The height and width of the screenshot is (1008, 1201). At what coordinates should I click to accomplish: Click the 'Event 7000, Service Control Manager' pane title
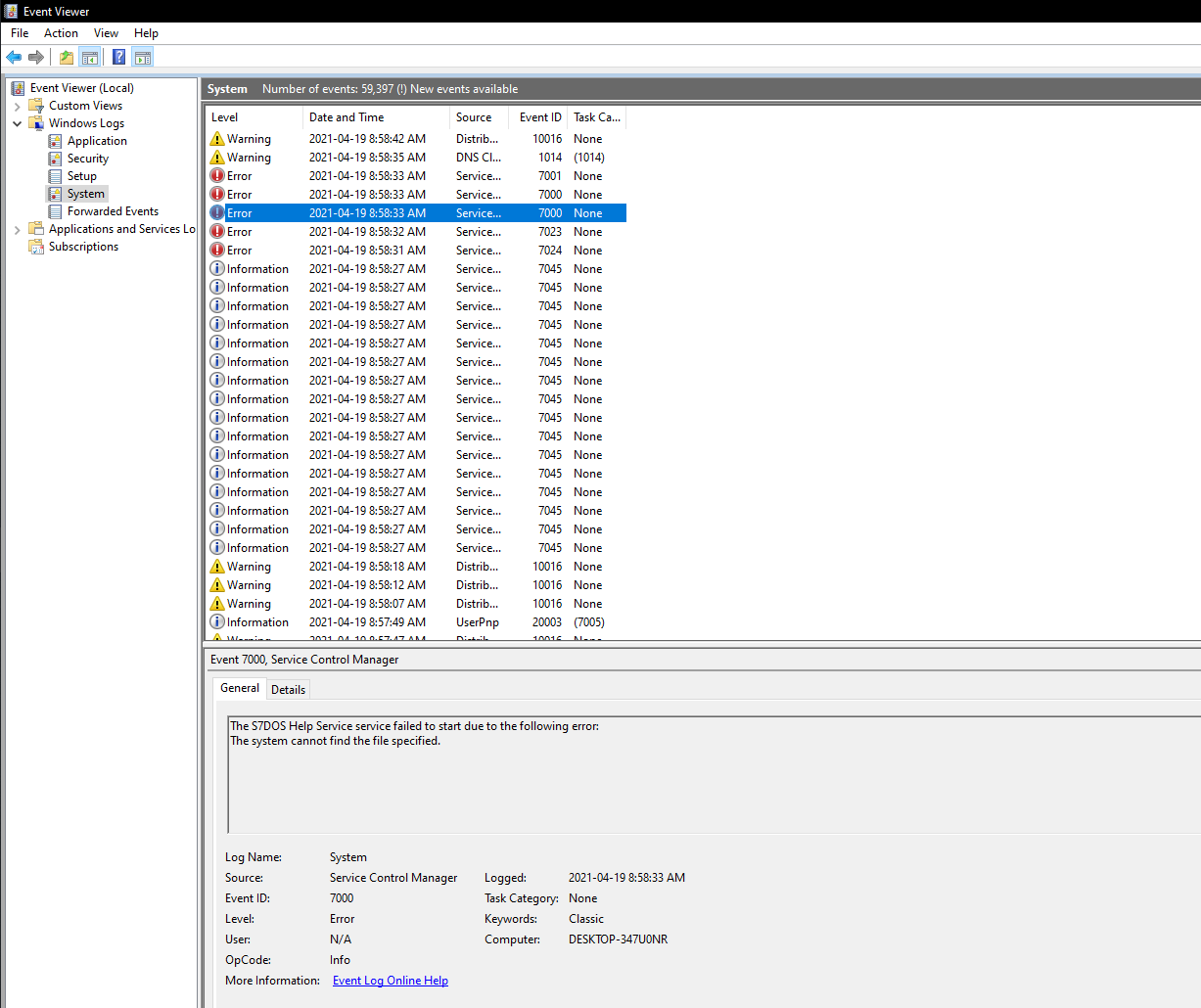click(304, 660)
